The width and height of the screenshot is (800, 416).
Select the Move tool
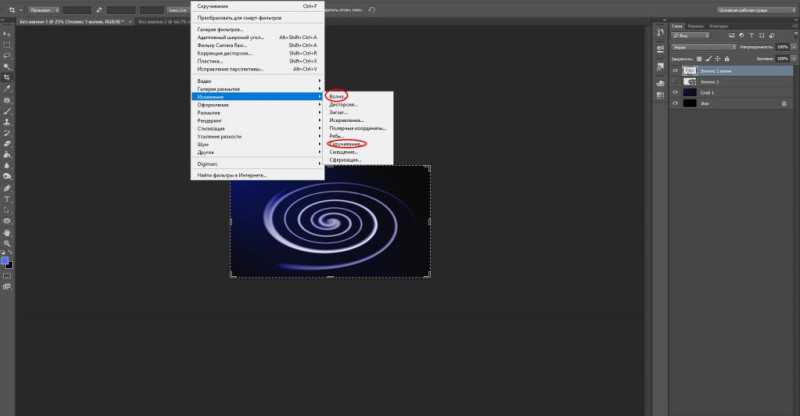pos(7,34)
